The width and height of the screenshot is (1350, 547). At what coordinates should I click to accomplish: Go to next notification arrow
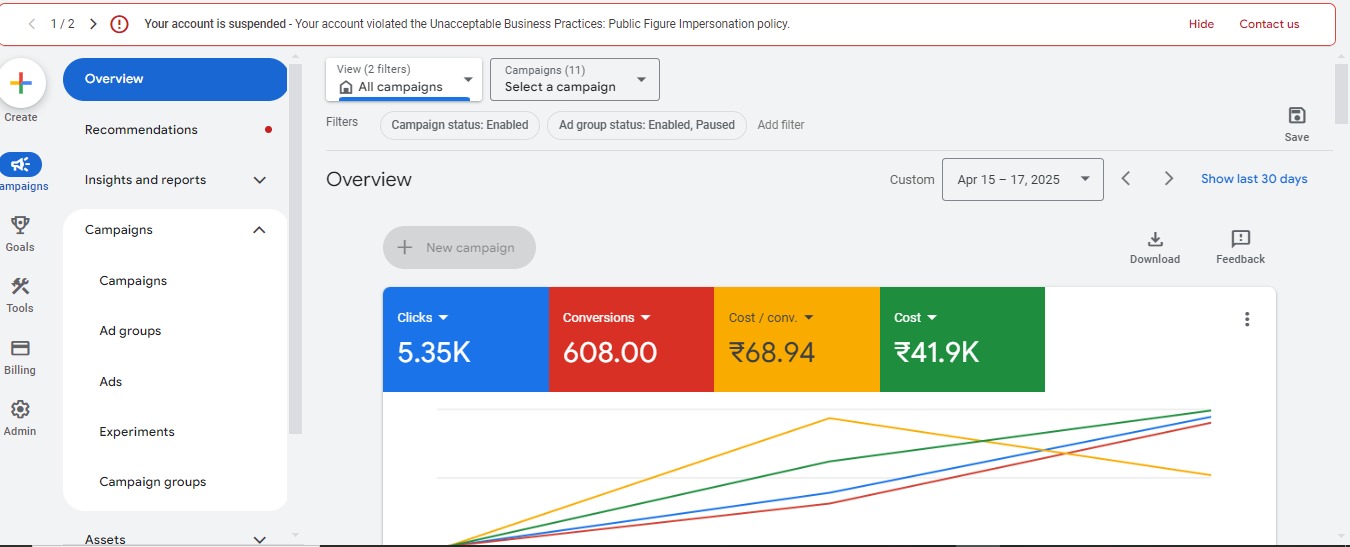pyautogui.click(x=93, y=24)
